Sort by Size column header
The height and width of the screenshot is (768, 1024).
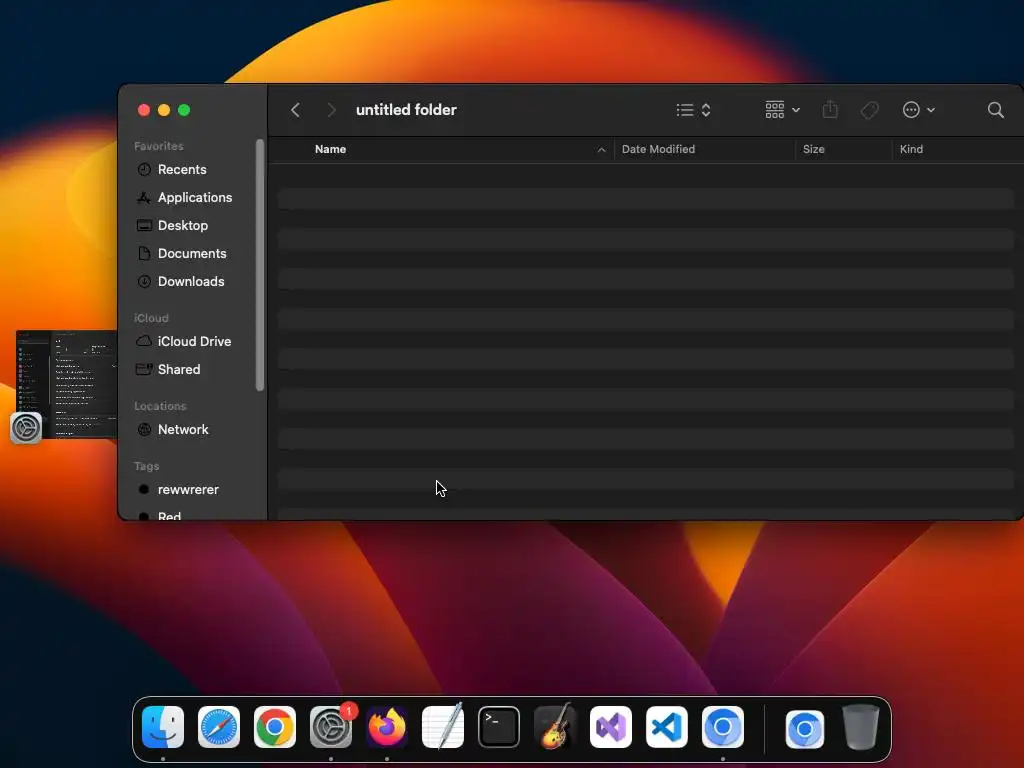click(814, 149)
